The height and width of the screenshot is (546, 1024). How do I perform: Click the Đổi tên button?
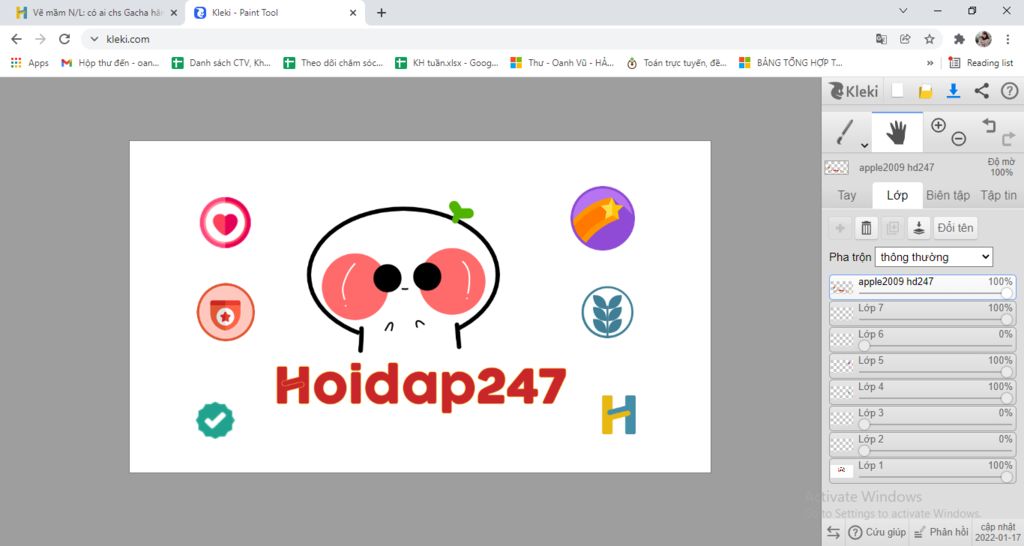[955, 228]
